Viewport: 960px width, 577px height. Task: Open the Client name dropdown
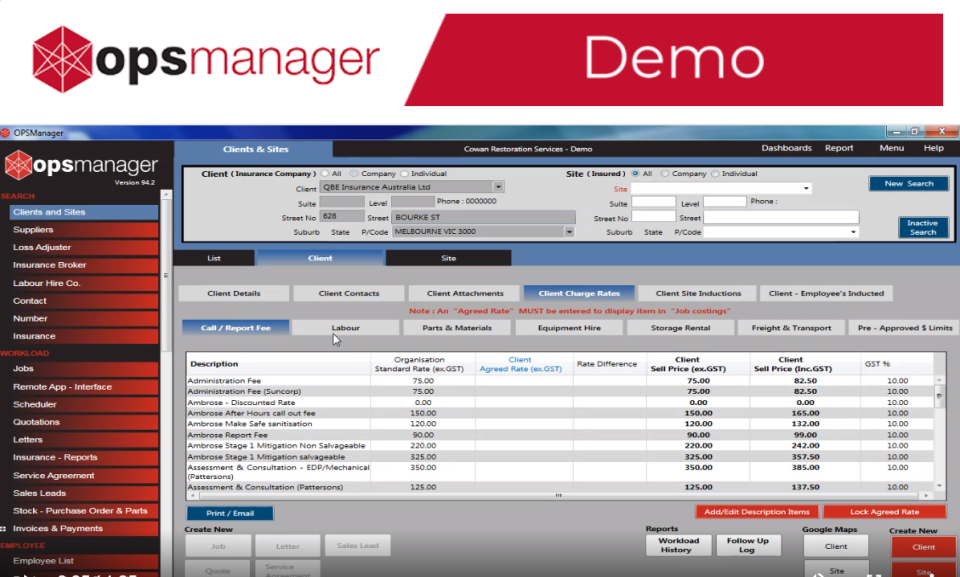(x=498, y=186)
